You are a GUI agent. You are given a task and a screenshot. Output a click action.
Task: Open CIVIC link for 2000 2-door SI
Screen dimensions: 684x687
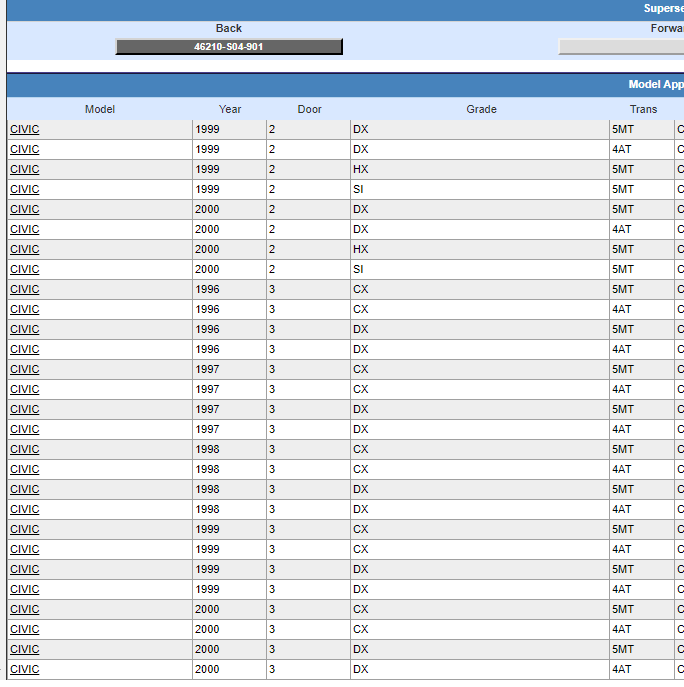[25, 269]
